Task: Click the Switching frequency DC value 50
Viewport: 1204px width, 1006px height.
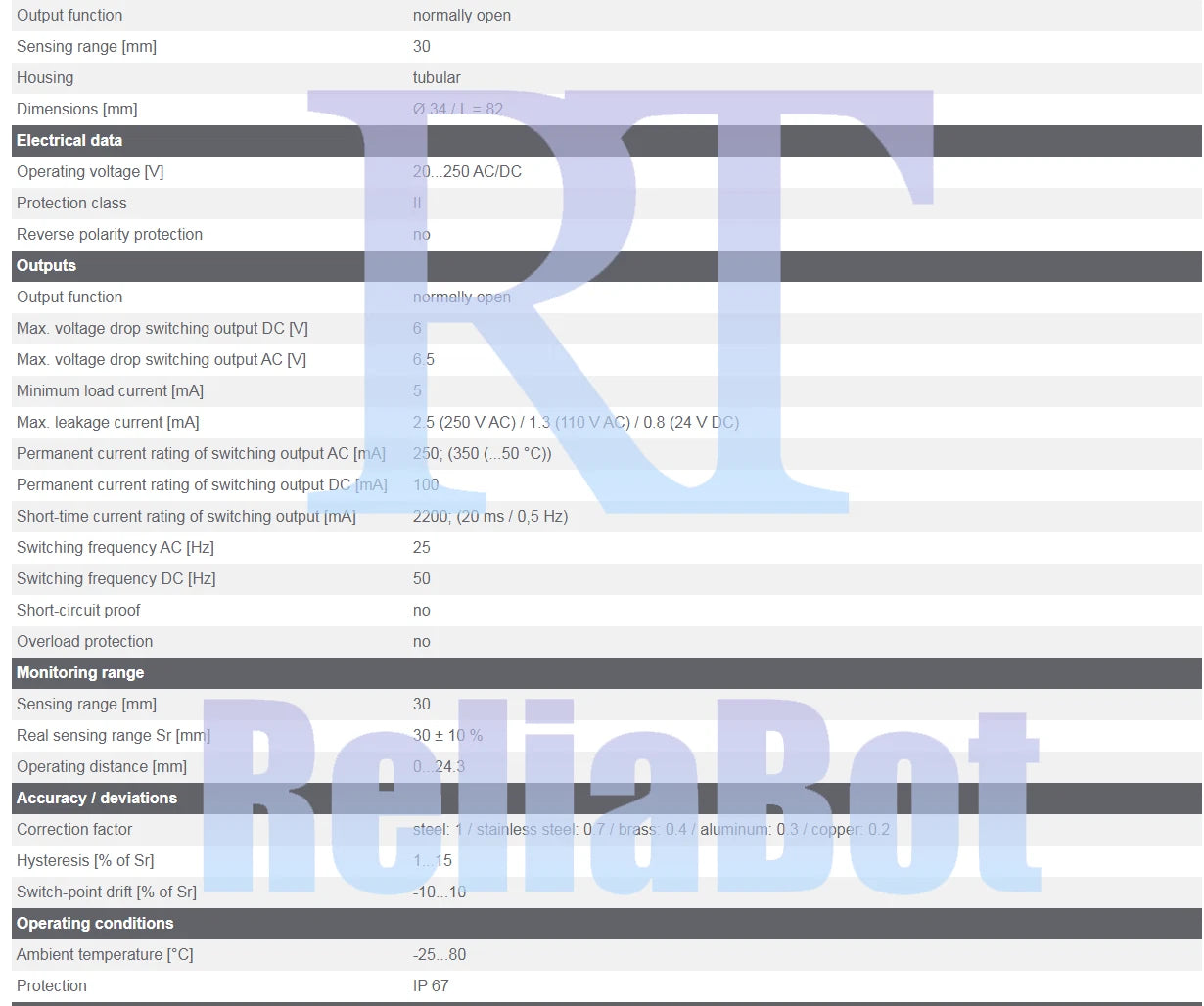Action: click(x=422, y=579)
